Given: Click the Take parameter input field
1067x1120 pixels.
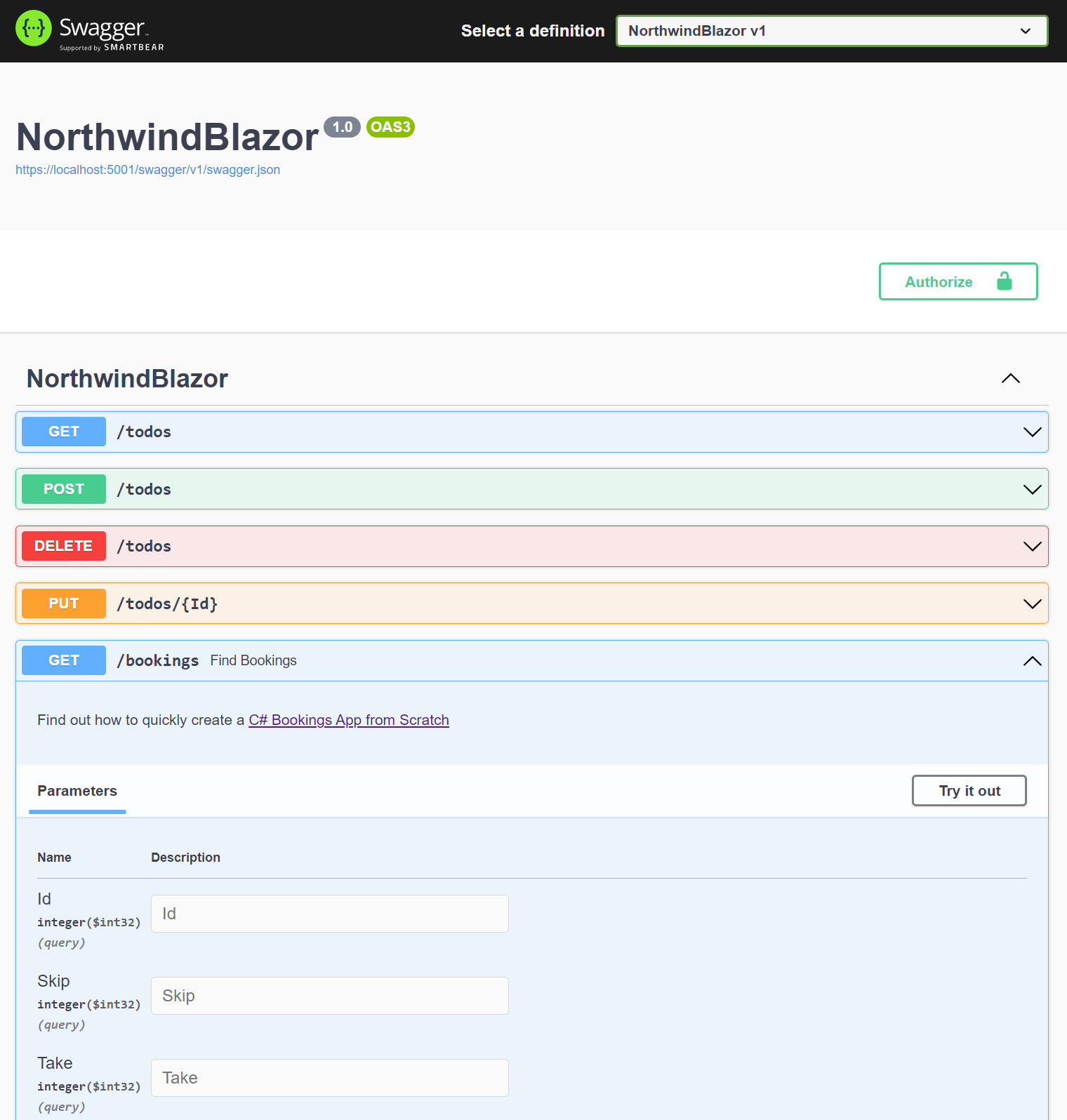Looking at the screenshot, I should pyautogui.click(x=330, y=1078).
